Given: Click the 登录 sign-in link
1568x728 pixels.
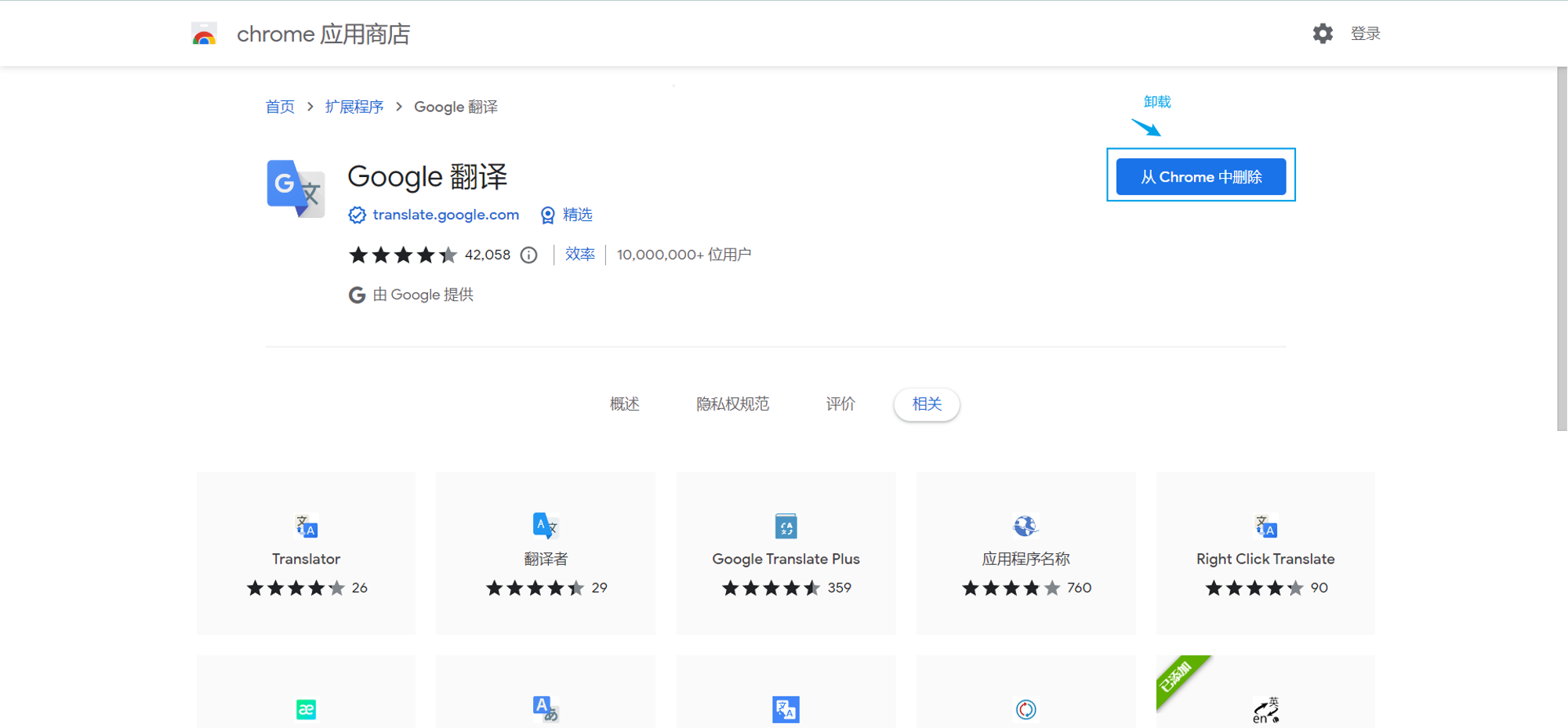Looking at the screenshot, I should pyautogui.click(x=1365, y=34).
